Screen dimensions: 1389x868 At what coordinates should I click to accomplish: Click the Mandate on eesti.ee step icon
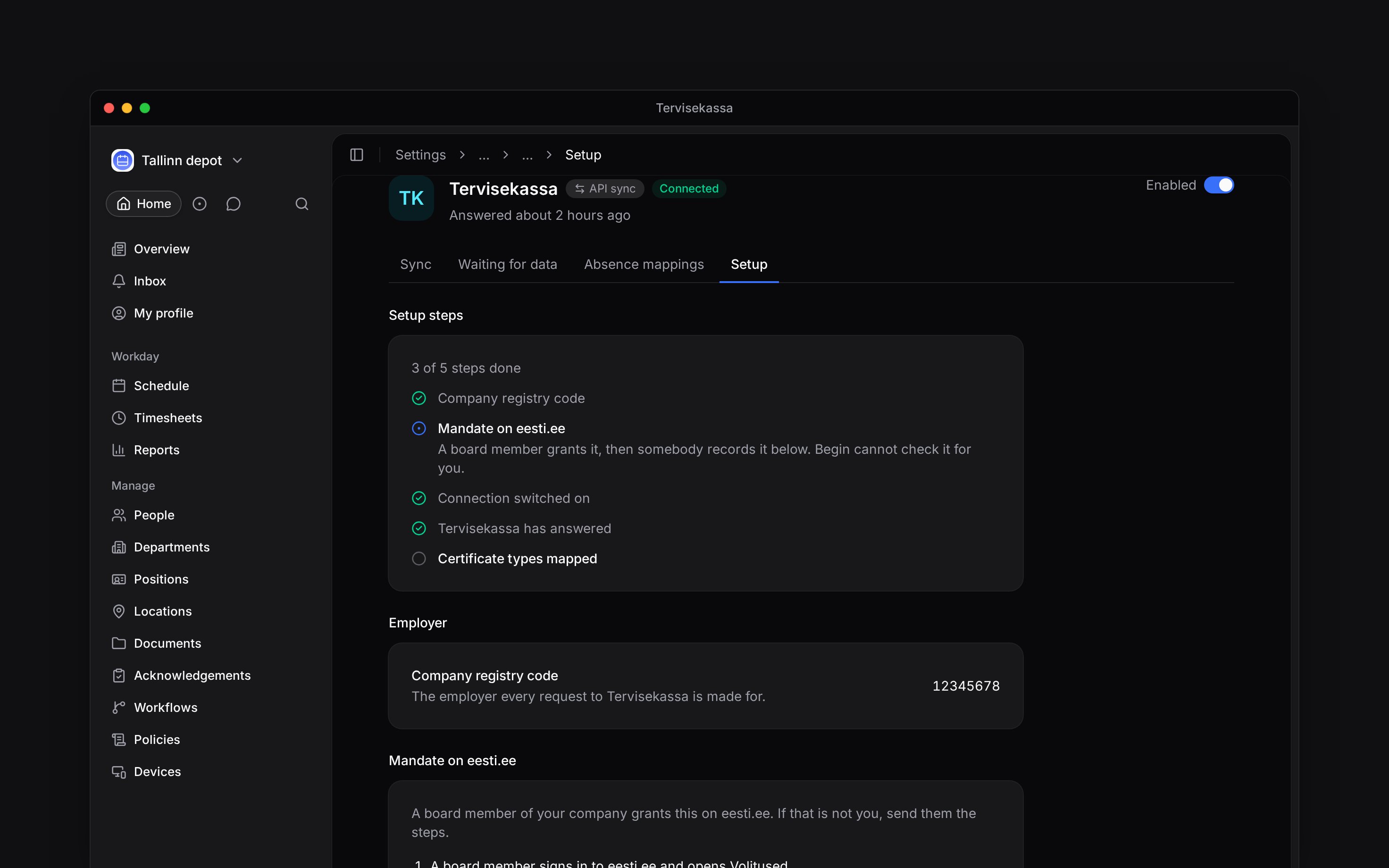419,429
